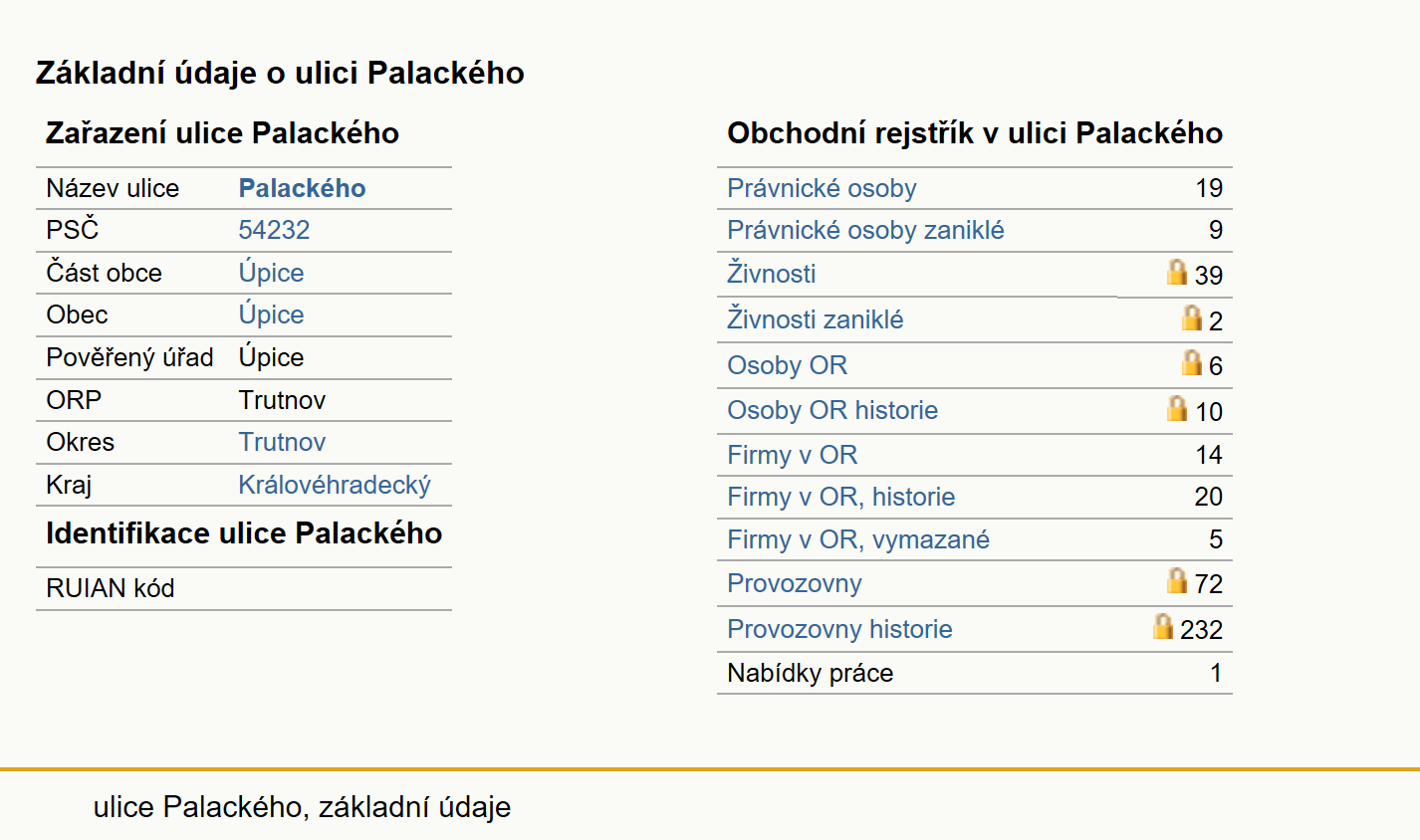
Task: Click the lock icon in Provozovny row
Action: [x=1177, y=580]
